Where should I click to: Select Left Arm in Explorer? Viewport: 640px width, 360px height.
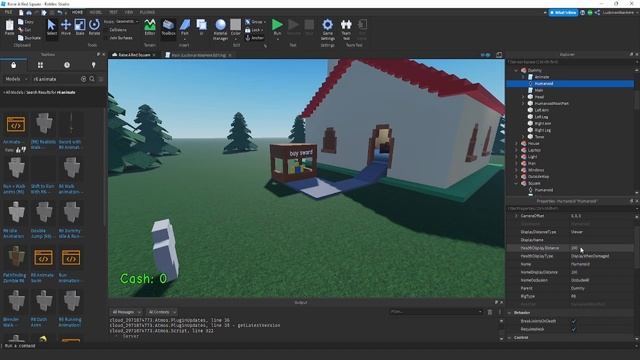pos(542,110)
